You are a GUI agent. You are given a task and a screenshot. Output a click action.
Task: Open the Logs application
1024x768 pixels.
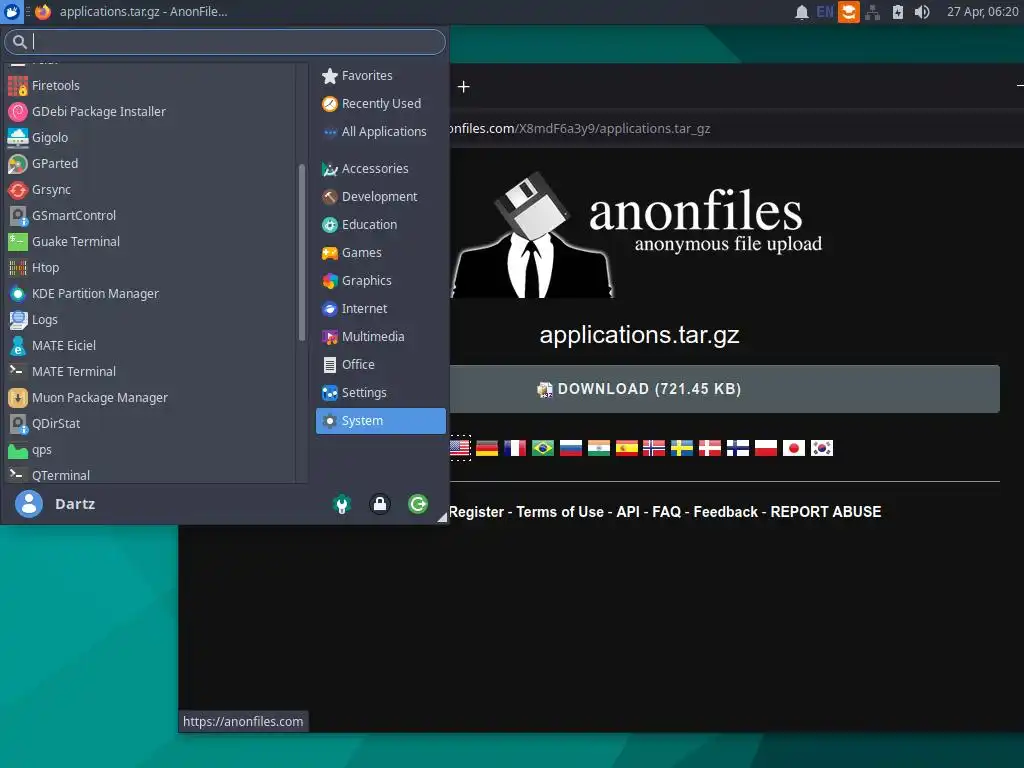point(150,320)
